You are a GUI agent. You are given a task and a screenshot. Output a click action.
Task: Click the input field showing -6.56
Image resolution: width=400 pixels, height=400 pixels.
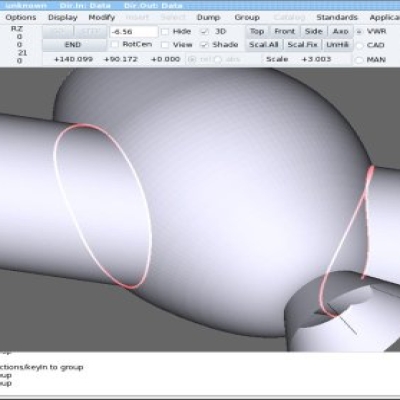pos(134,32)
